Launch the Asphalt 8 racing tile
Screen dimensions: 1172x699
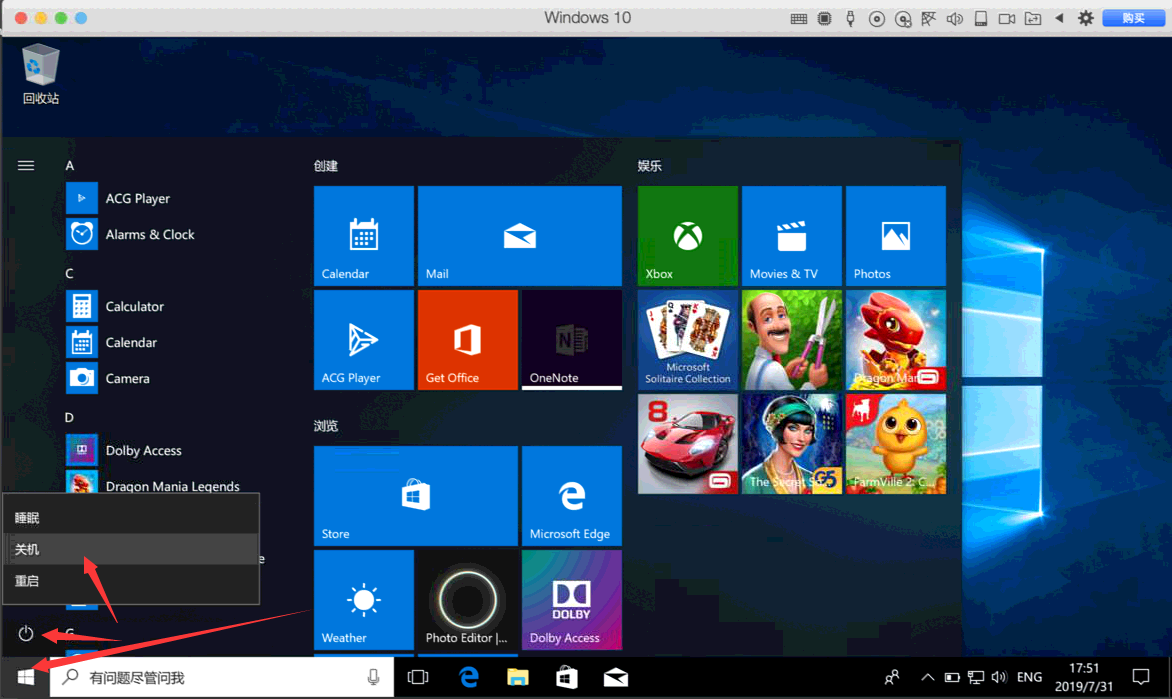tap(688, 444)
